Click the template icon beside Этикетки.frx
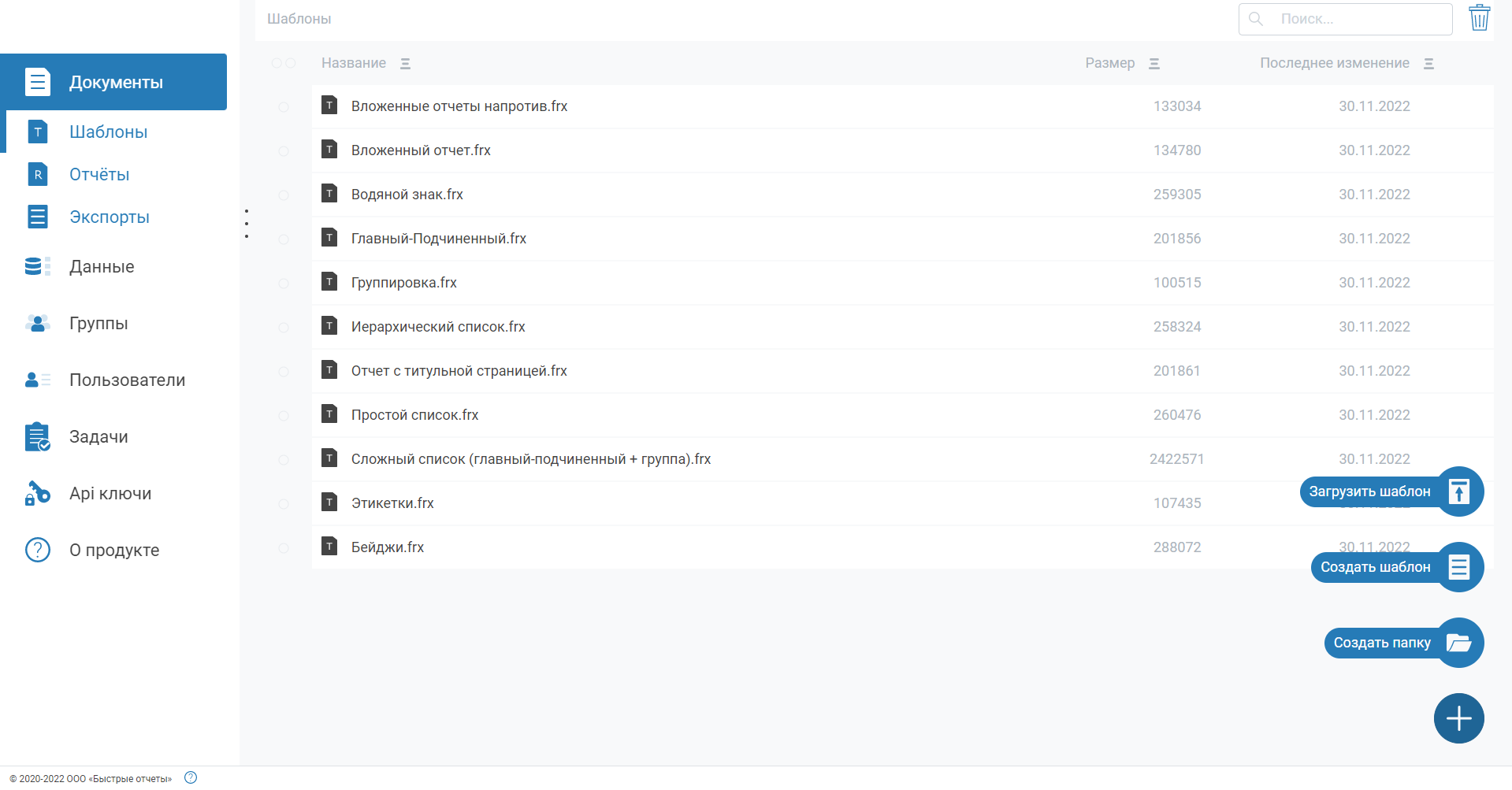The width and height of the screenshot is (1512, 790). [329, 503]
